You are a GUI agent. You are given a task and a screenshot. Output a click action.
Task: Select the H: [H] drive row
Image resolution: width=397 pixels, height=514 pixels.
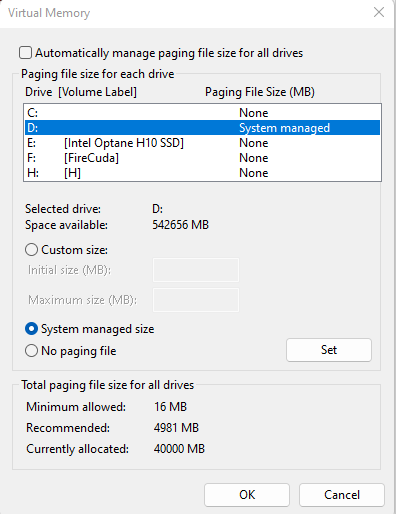point(202,173)
